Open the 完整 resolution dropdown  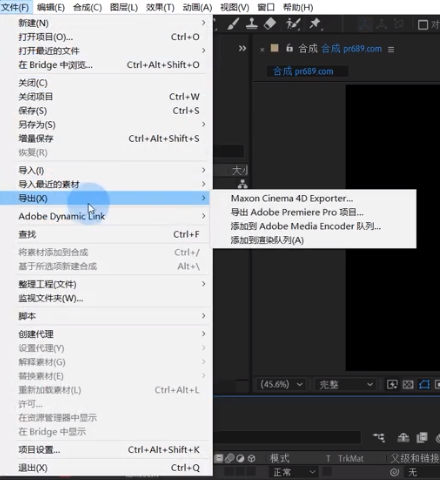[346, 385]
